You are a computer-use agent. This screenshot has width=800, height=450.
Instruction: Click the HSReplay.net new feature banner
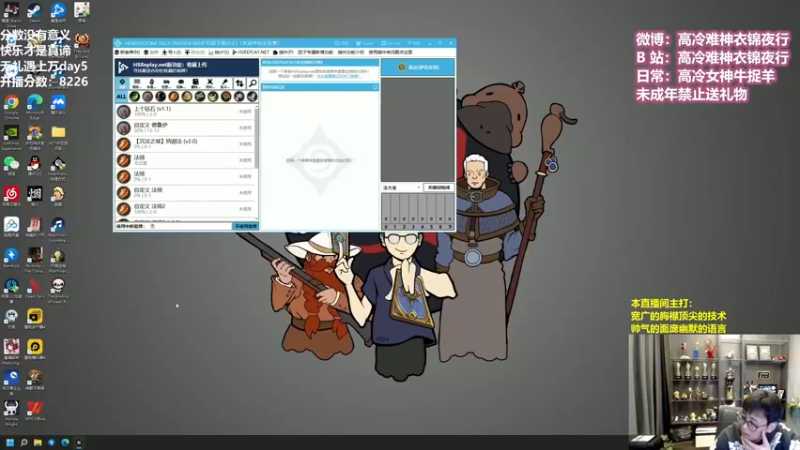pos(187,67)
